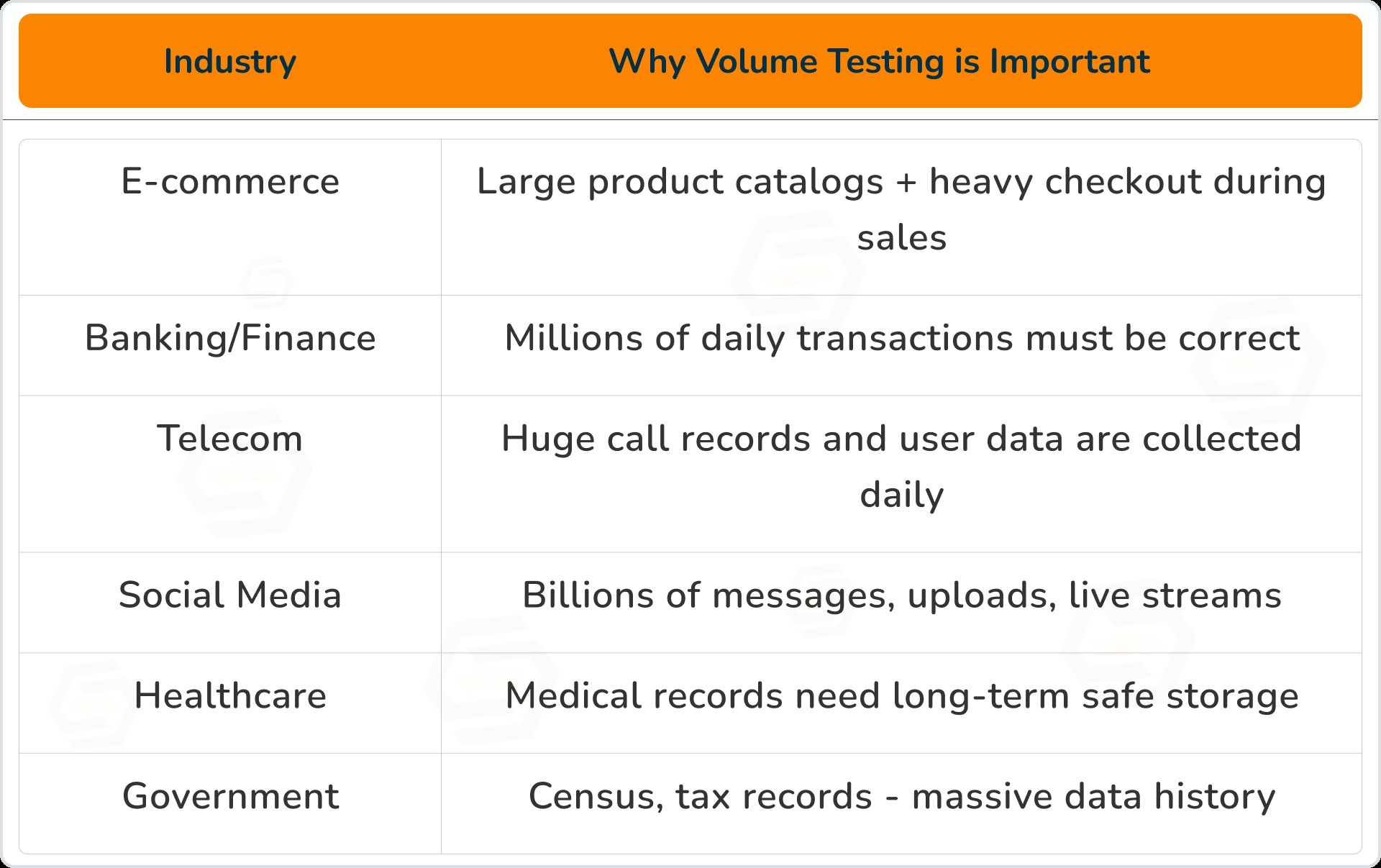Click the Why Volume Testing is Important header
The image size is (1381, 868).
(879, 61)
